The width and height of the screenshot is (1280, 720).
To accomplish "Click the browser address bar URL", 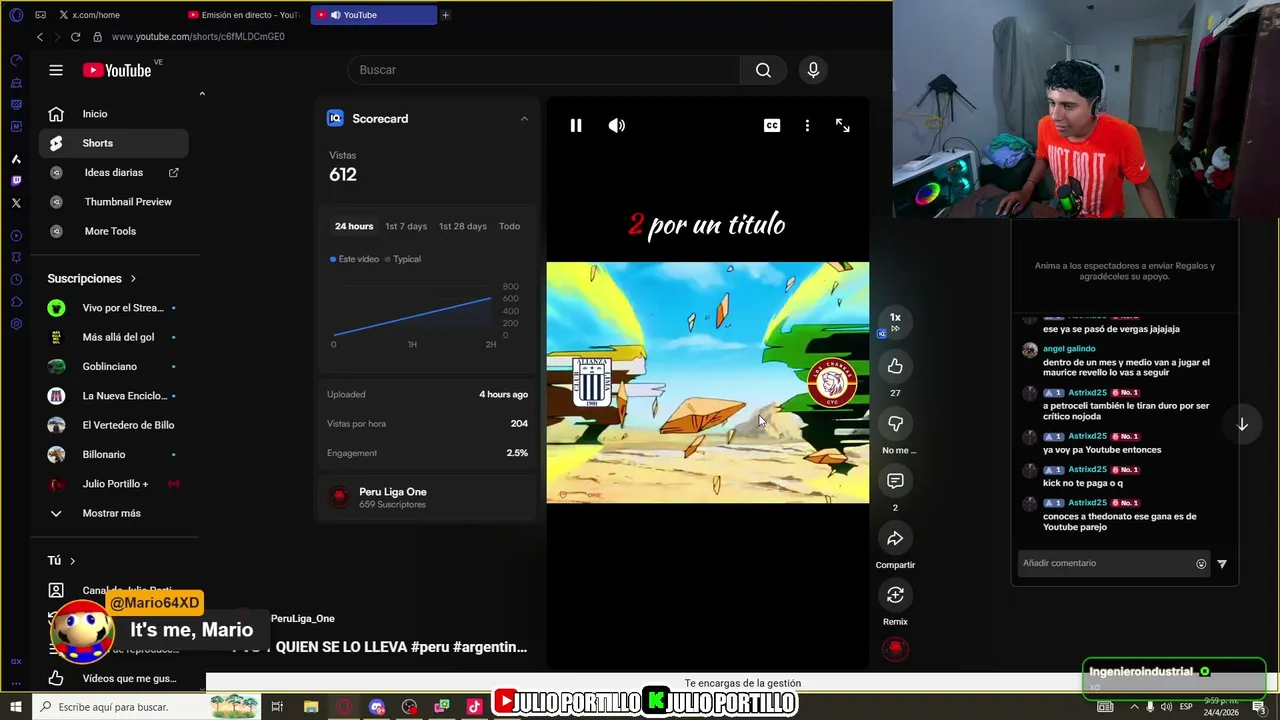I will 198,37.
